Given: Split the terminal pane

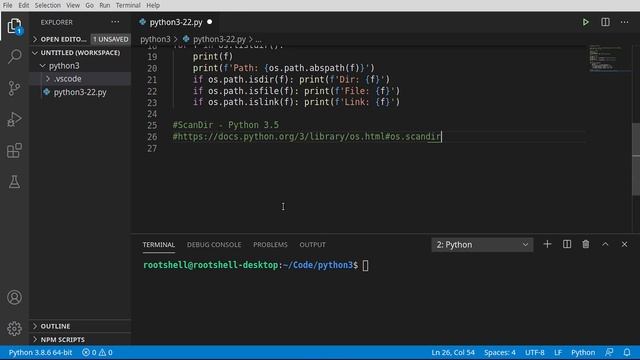Looking at the screenshot, I should point(567,244).
